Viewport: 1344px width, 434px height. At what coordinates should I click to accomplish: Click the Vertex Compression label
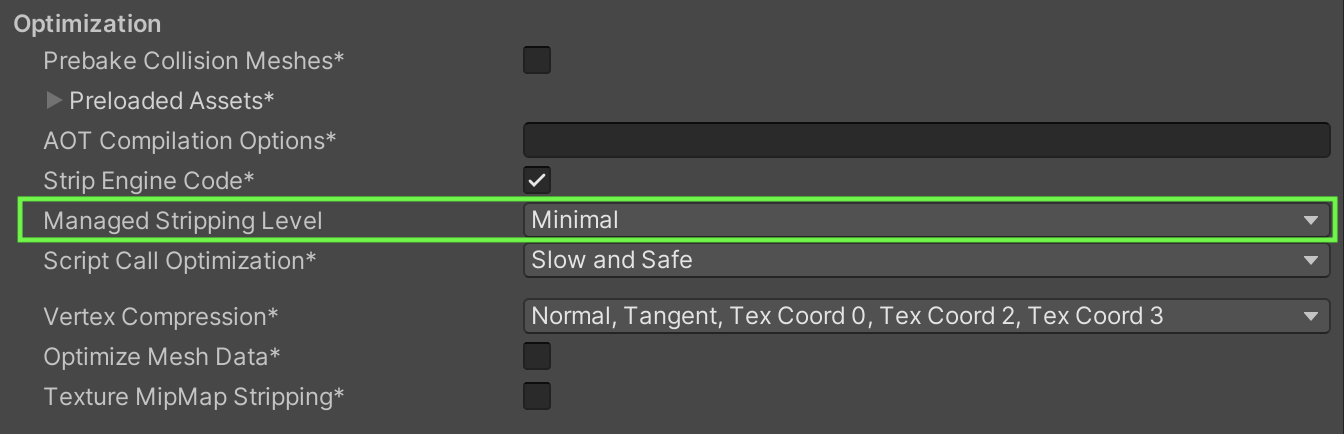click(161, 317)
